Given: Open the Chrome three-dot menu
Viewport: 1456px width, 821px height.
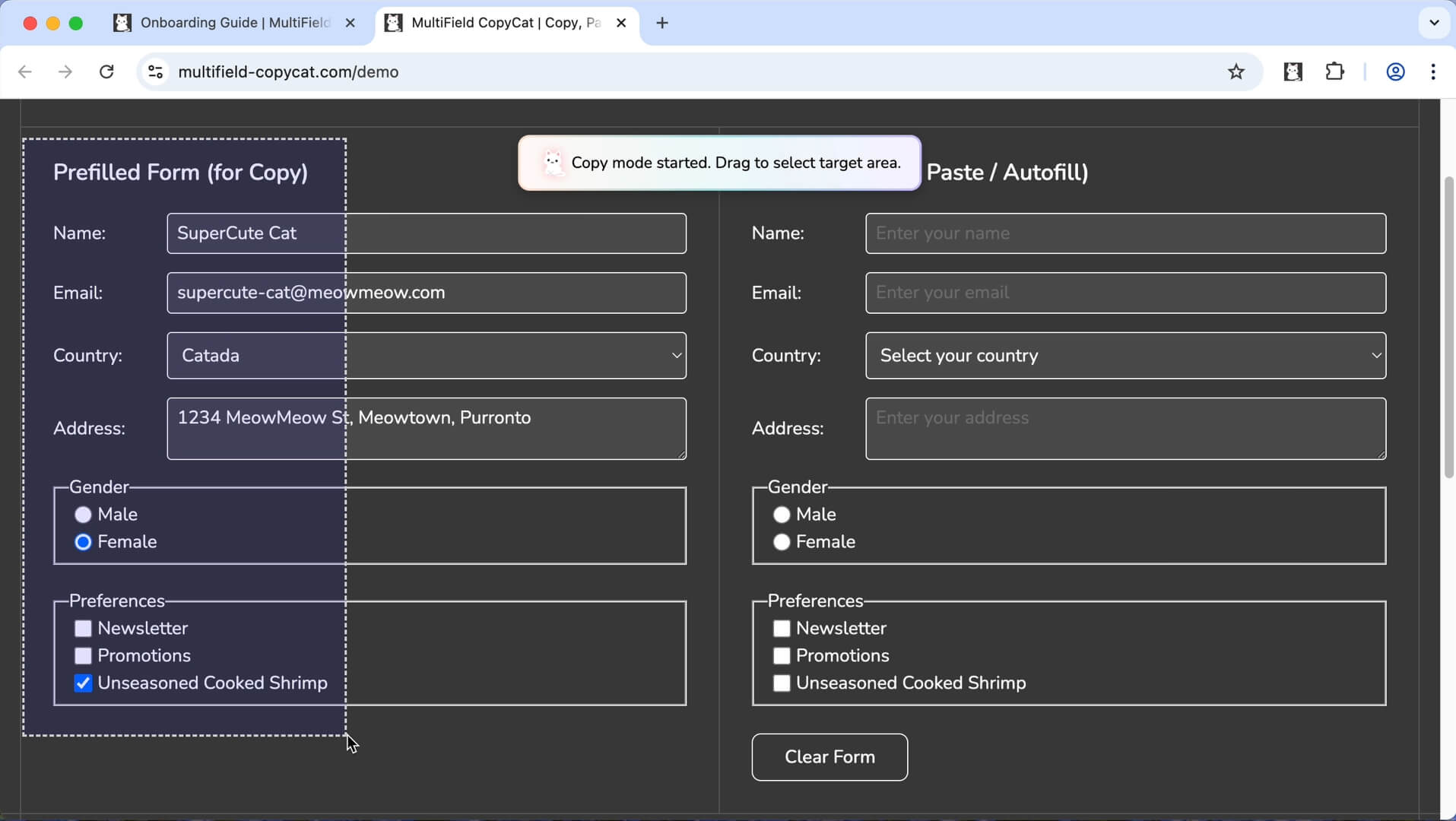Looking at the screenshot, I should point(1433,71).
